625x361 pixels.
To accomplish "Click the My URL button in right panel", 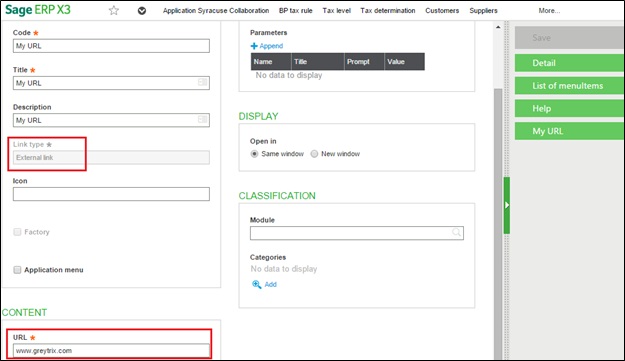I will point(569,131).
